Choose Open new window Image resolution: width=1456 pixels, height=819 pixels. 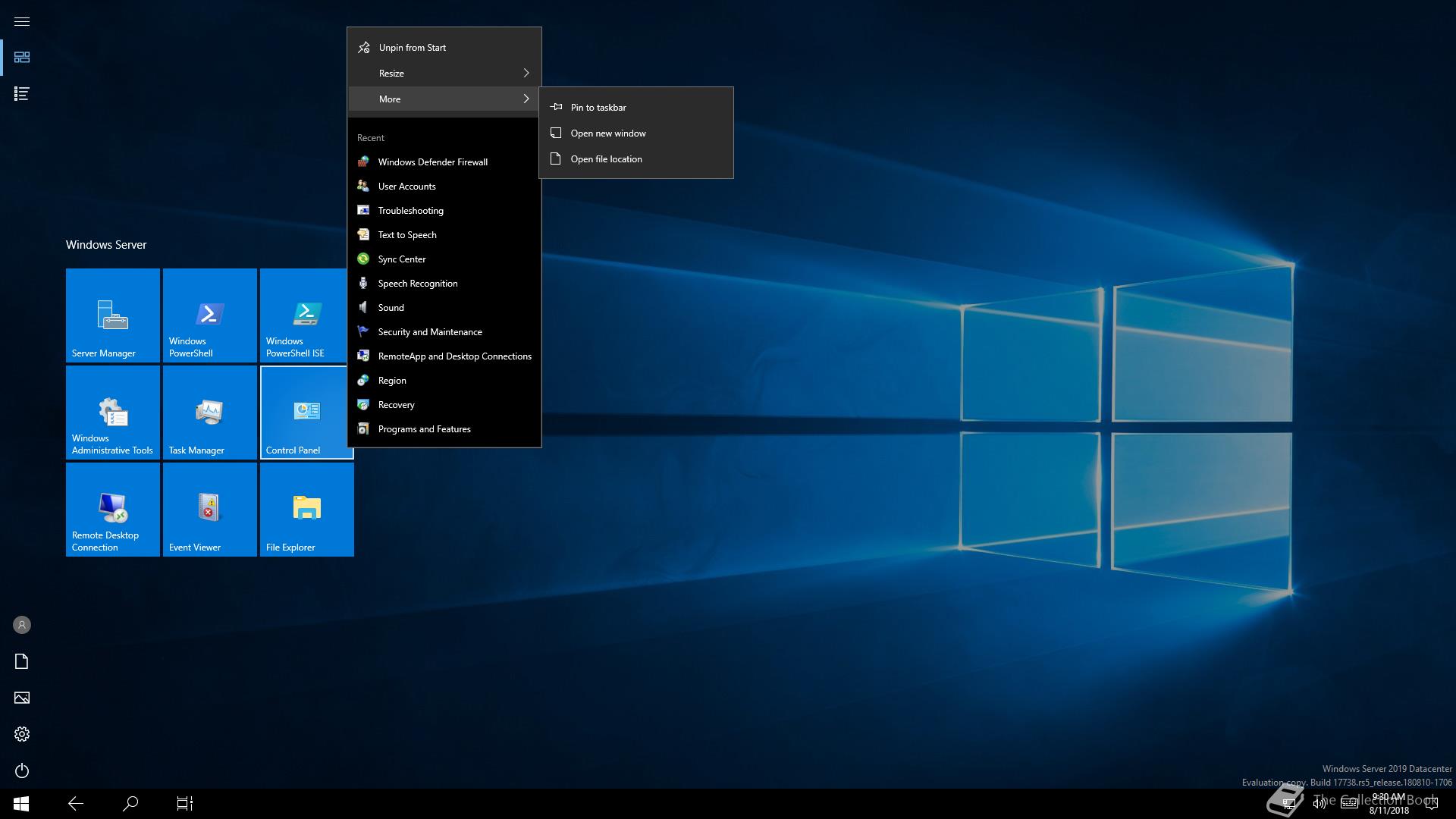point(636,133)
